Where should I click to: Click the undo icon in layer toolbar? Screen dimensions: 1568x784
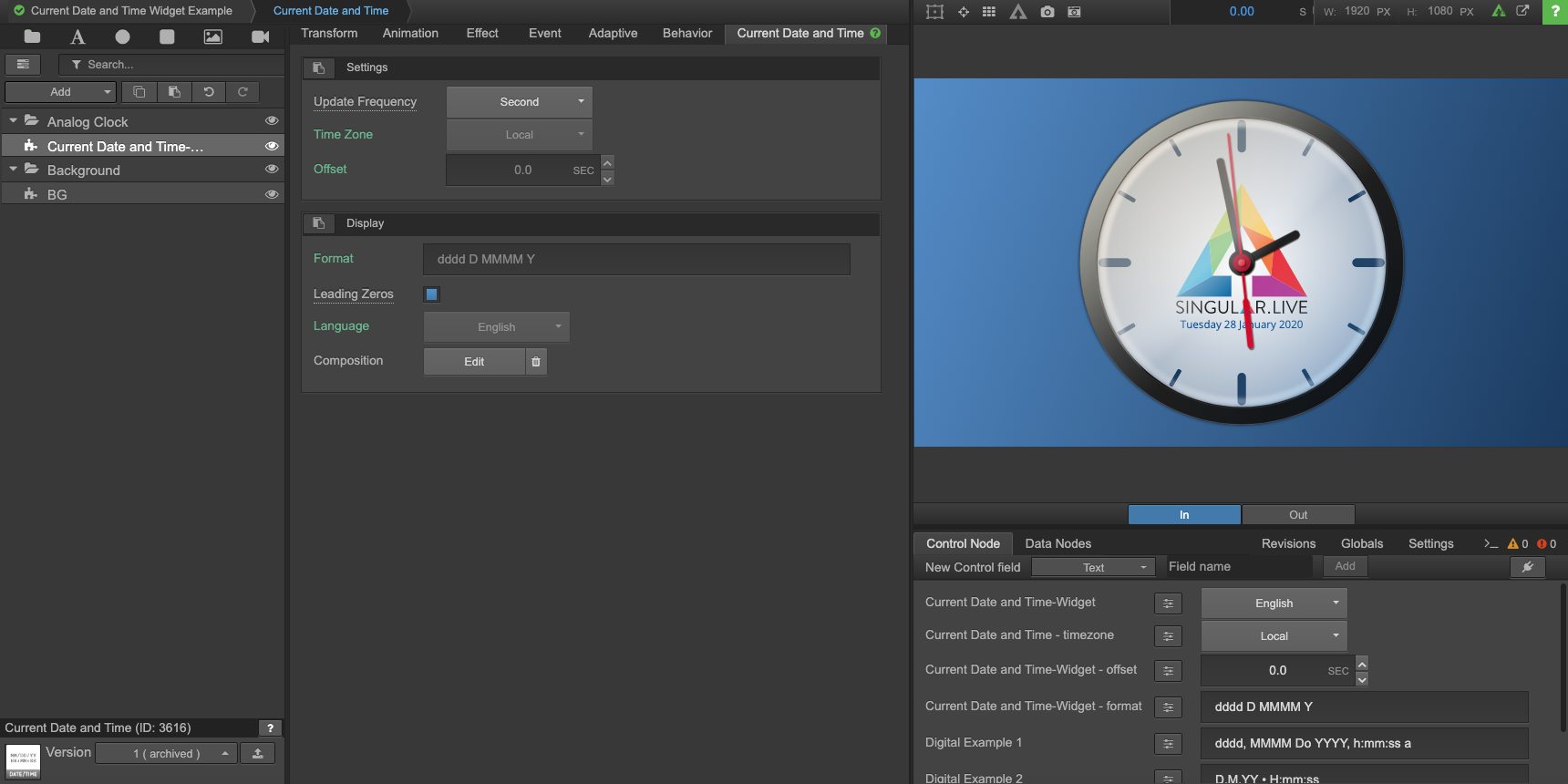coord(209,92)
